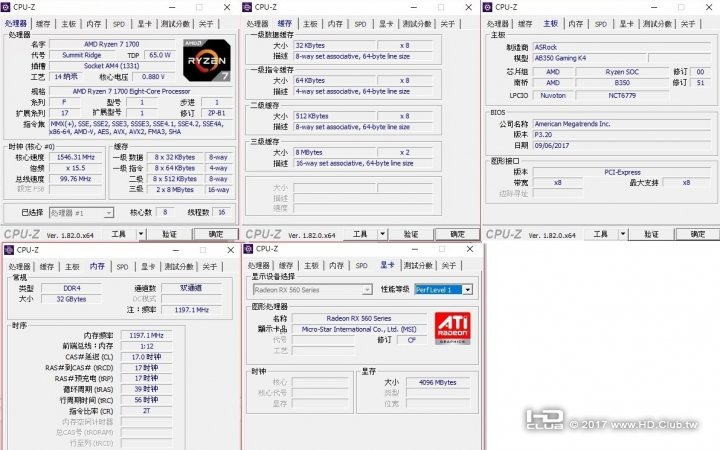
Task: Switch to 内存 tab in the mainboard window
Action: (575, 24)
